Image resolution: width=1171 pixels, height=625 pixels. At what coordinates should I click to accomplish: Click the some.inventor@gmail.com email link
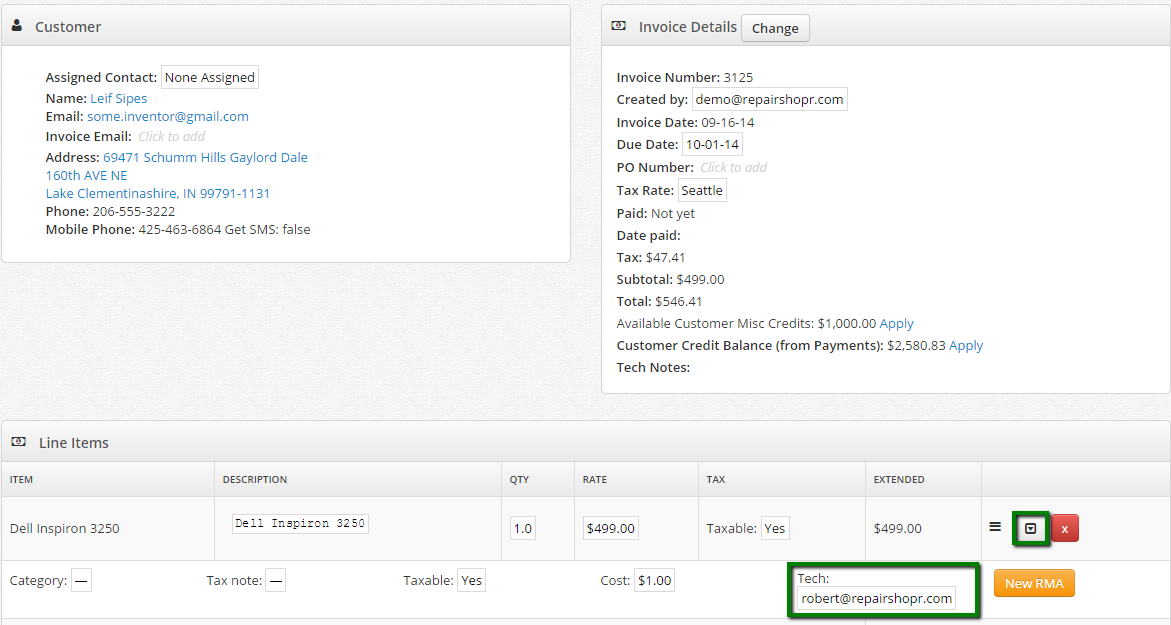coord(167,116)
